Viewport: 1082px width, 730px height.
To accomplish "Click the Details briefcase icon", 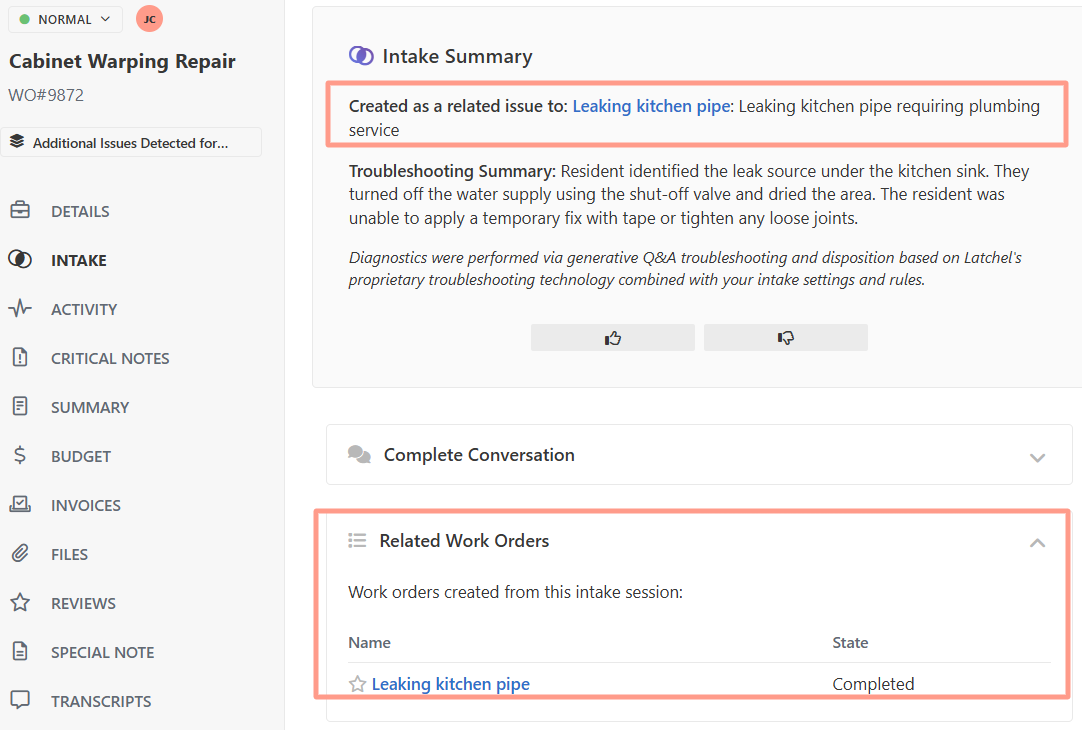I will (x=19, y=211).
